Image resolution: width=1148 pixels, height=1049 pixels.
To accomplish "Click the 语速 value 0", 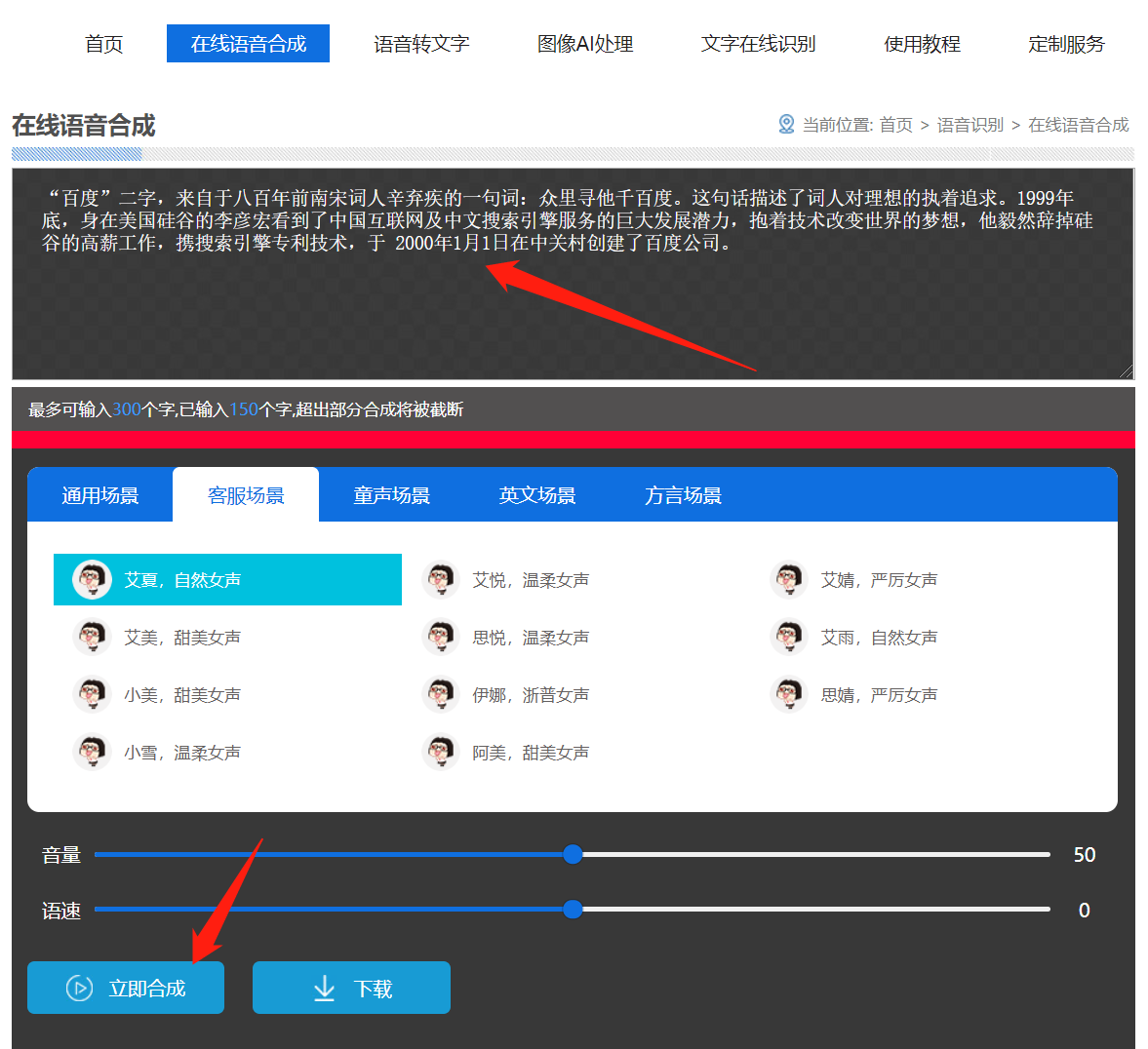I will (x=1085, y=910).
